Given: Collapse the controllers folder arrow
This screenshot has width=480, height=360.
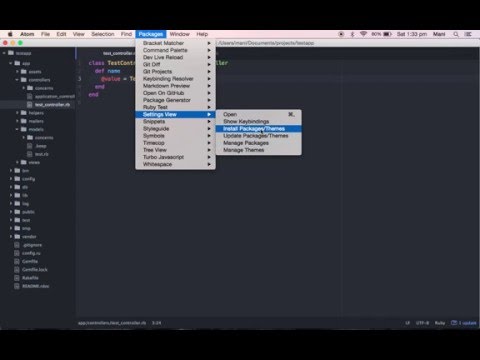Looking at the screenshot, I should pyautogui.click(x=17, y=80).
